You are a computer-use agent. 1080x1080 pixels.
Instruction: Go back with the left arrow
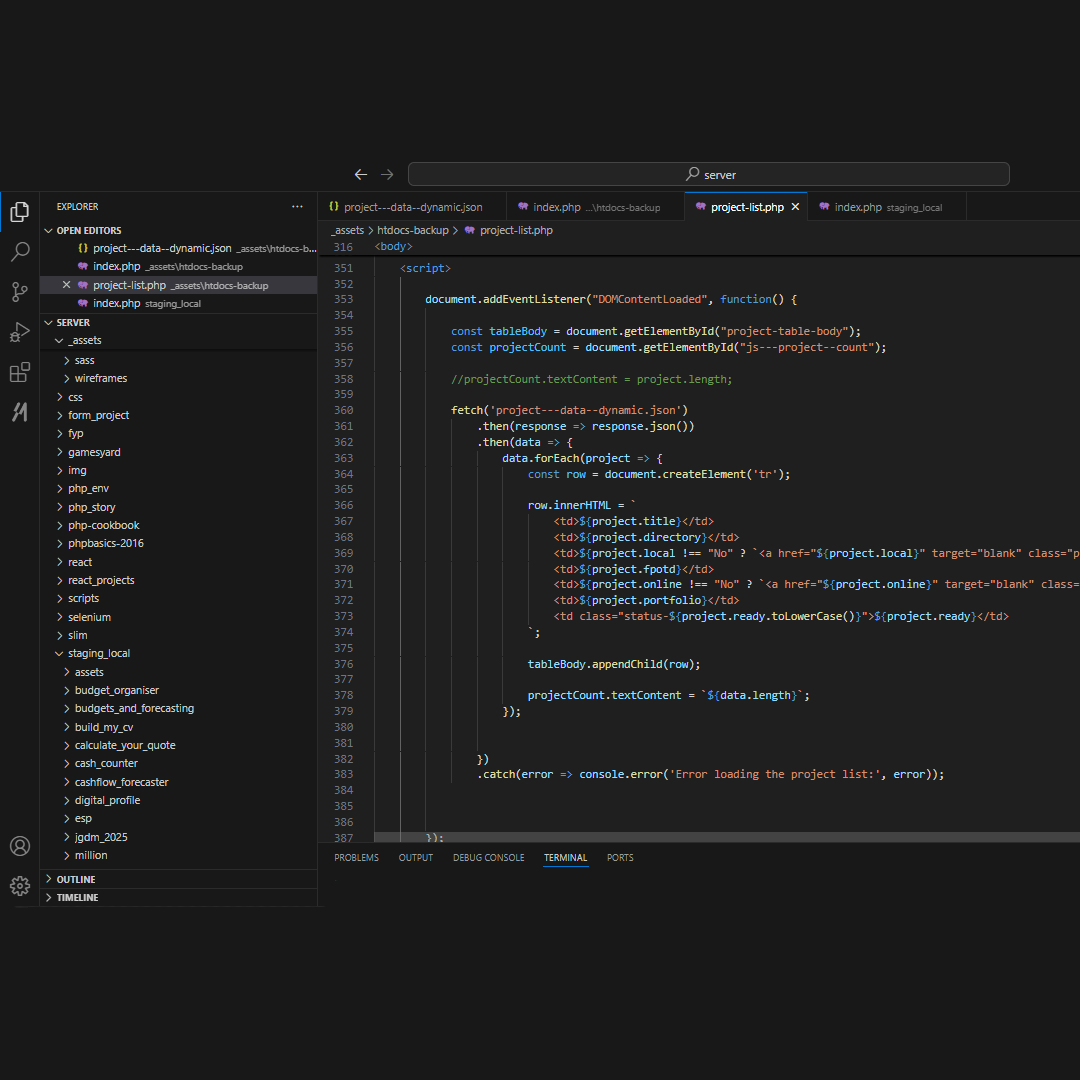point(361,174)
